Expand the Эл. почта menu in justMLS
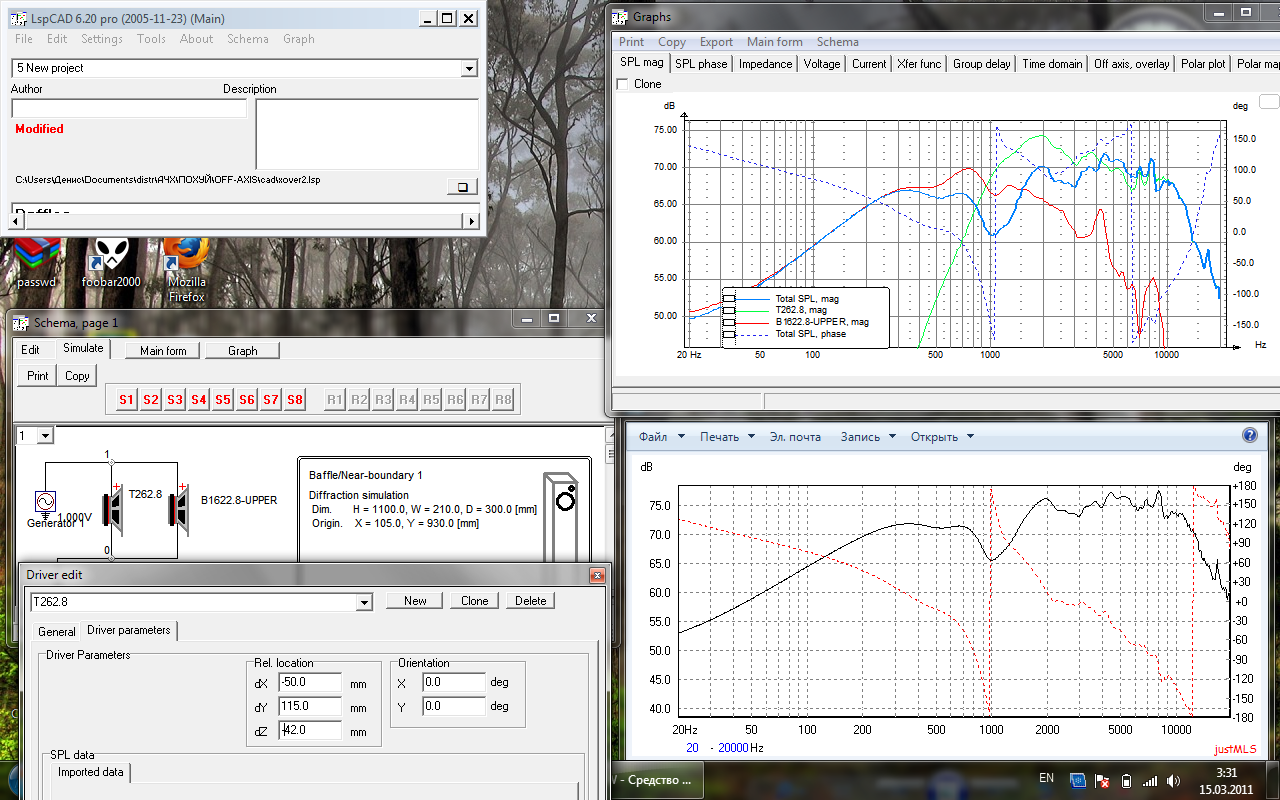 click(796, 436)
